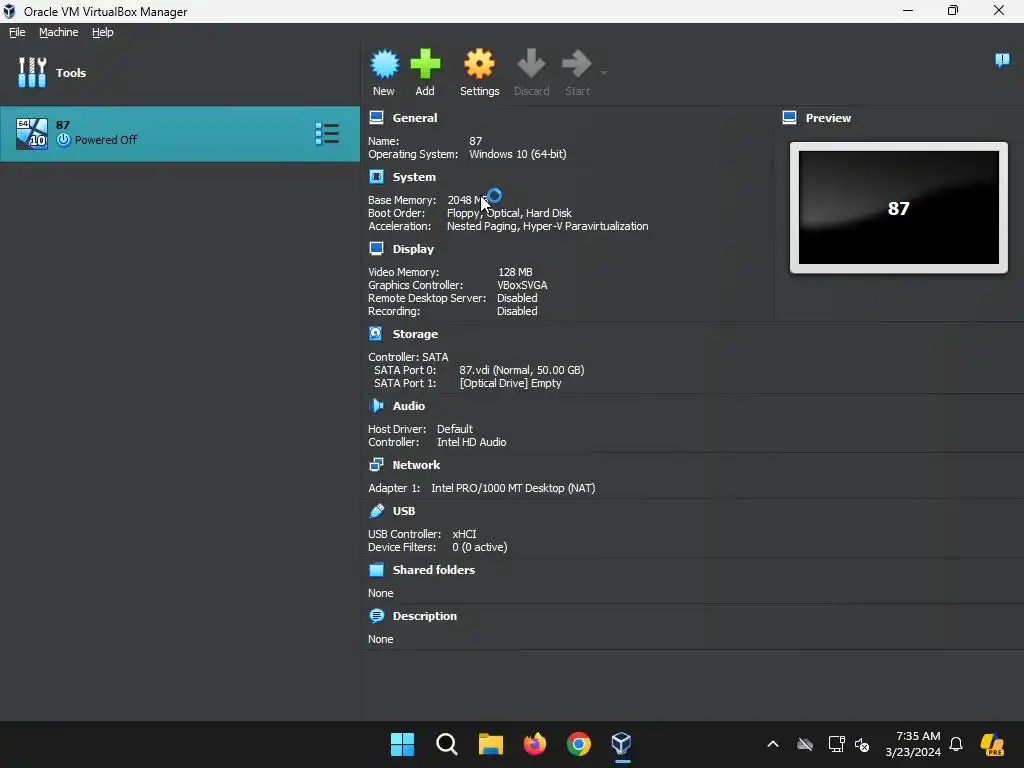The width and height of the screenshot is (1024, 768).
Task: Launch Google Chrome from the taskbar
Action: [x=579, y=744]
